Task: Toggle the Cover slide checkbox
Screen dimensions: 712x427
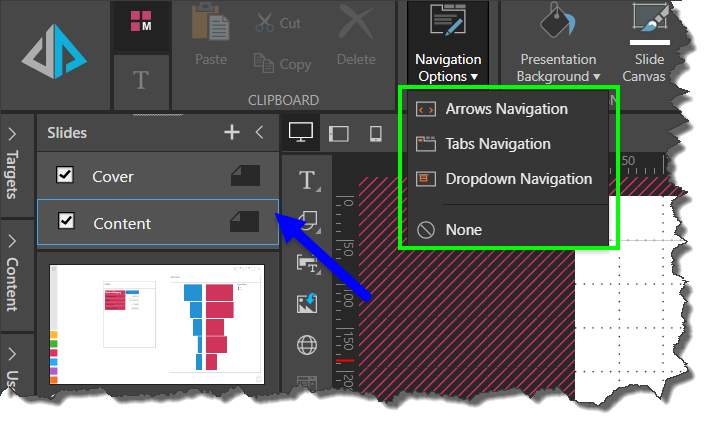Action: 65,174
